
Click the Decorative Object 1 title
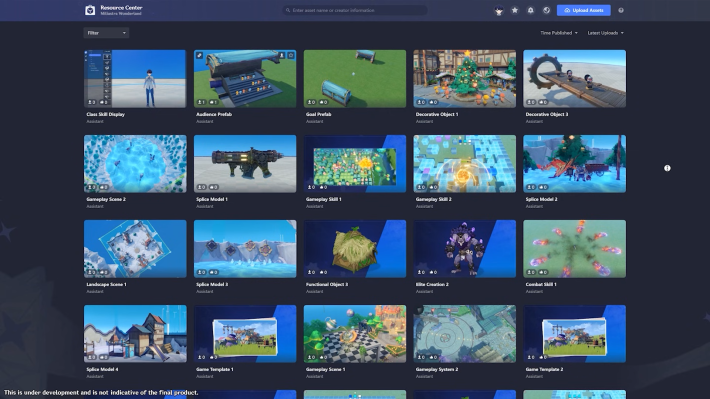point(437,114)
